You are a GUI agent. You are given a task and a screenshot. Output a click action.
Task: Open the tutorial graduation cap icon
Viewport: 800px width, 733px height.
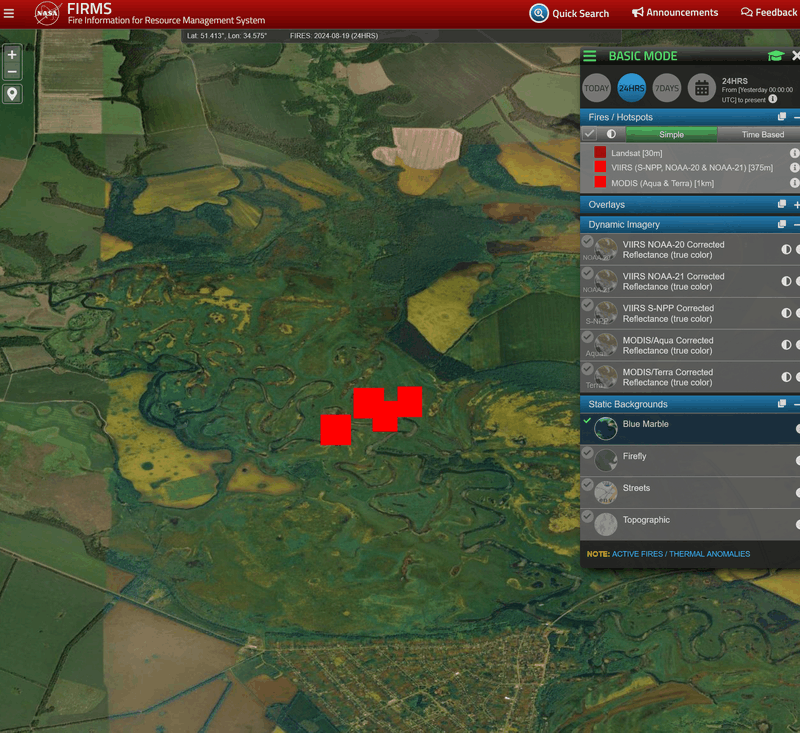[x=776, y=56]
